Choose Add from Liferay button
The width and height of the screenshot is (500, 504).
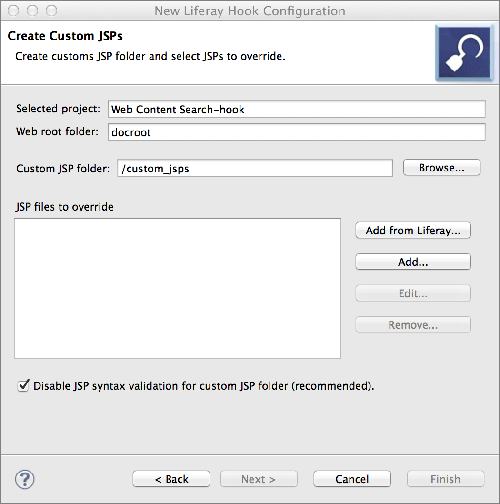tap(413, 230)
